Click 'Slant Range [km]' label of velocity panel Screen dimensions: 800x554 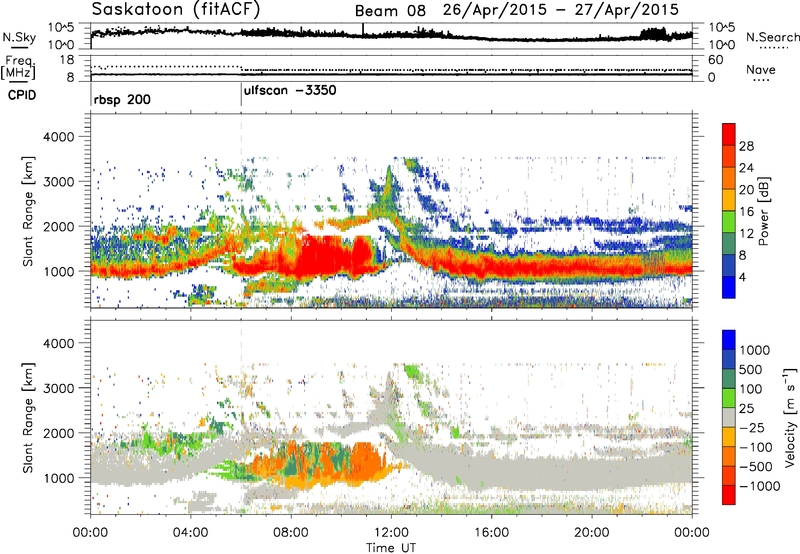click(x=29, y=417)
